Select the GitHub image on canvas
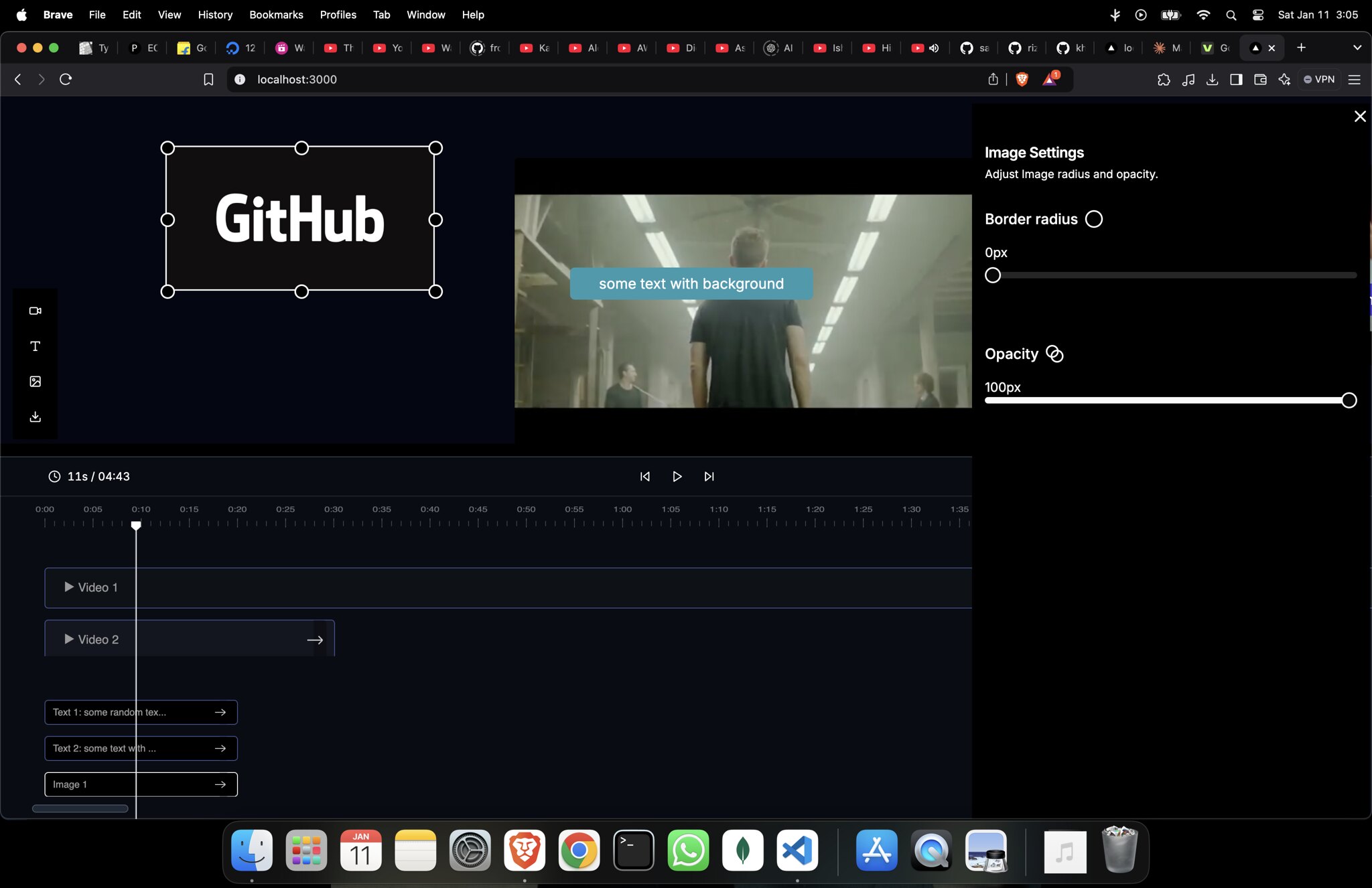The image size is (1372, 888). coord(301,220)
